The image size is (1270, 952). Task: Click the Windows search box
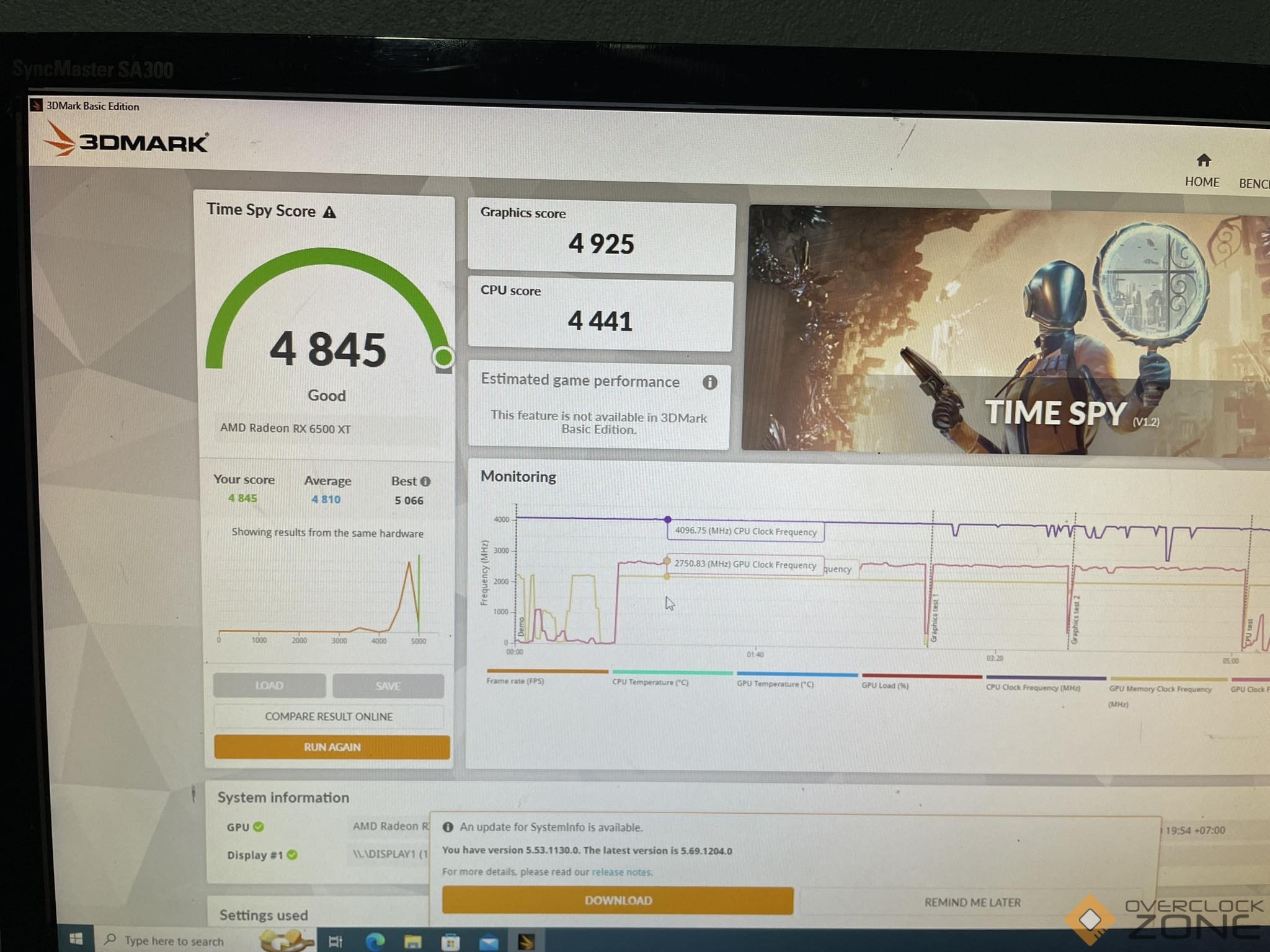[x=205, y=941]
